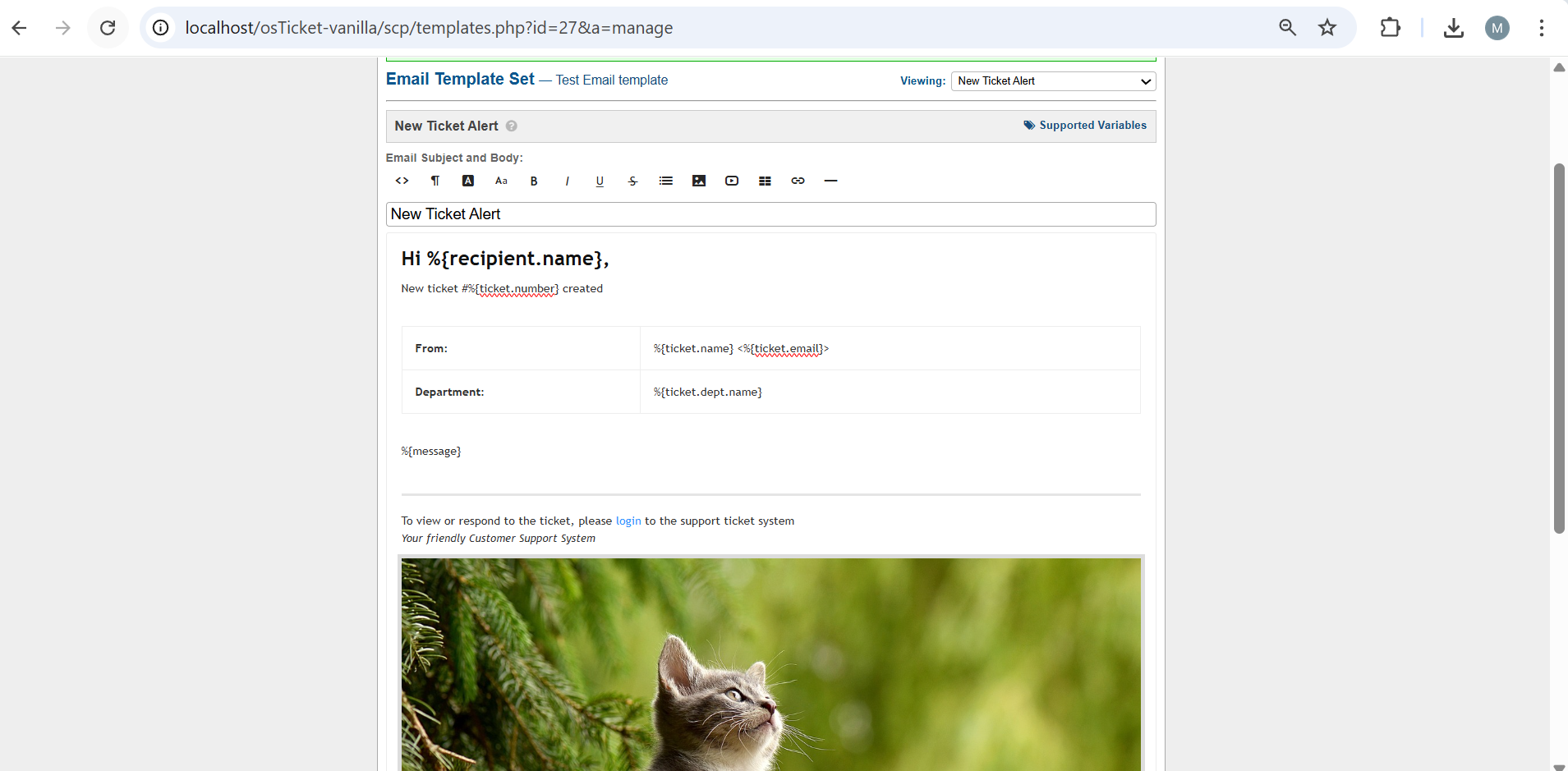Insert an image from toolbar
Viewport: 1568px width, 771px height.
[x=699, y=181]
